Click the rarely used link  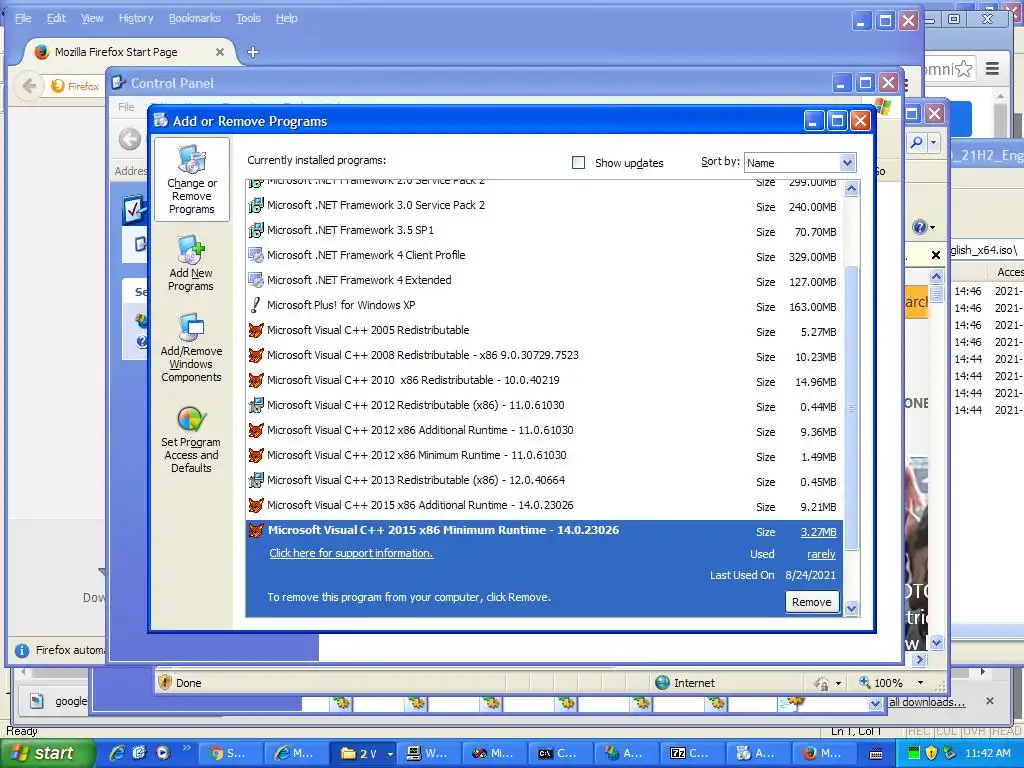tap(821, 554)
